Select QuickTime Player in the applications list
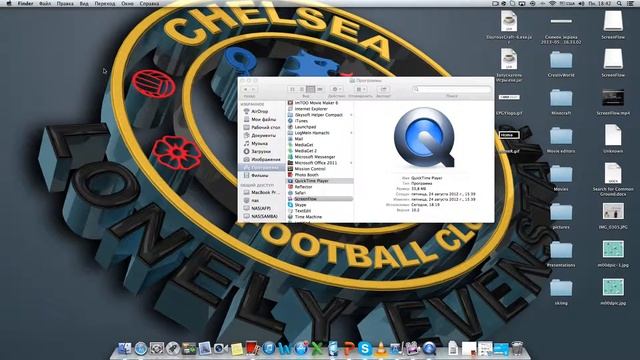 320,181
